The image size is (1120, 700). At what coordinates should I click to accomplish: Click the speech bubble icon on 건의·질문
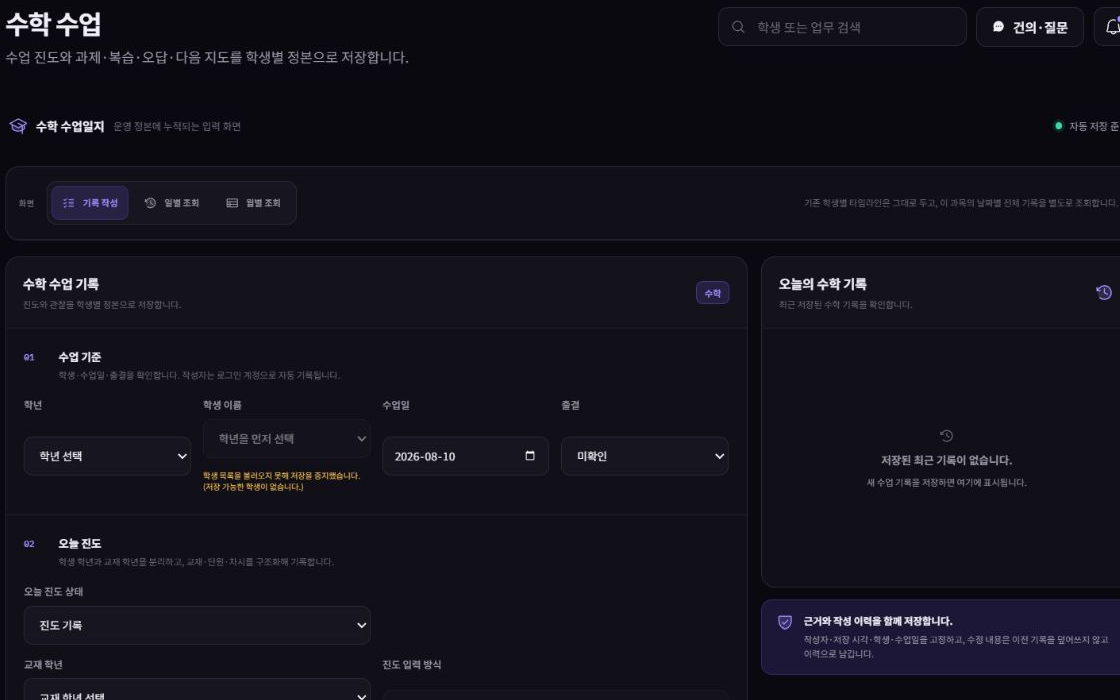(999, 27)
